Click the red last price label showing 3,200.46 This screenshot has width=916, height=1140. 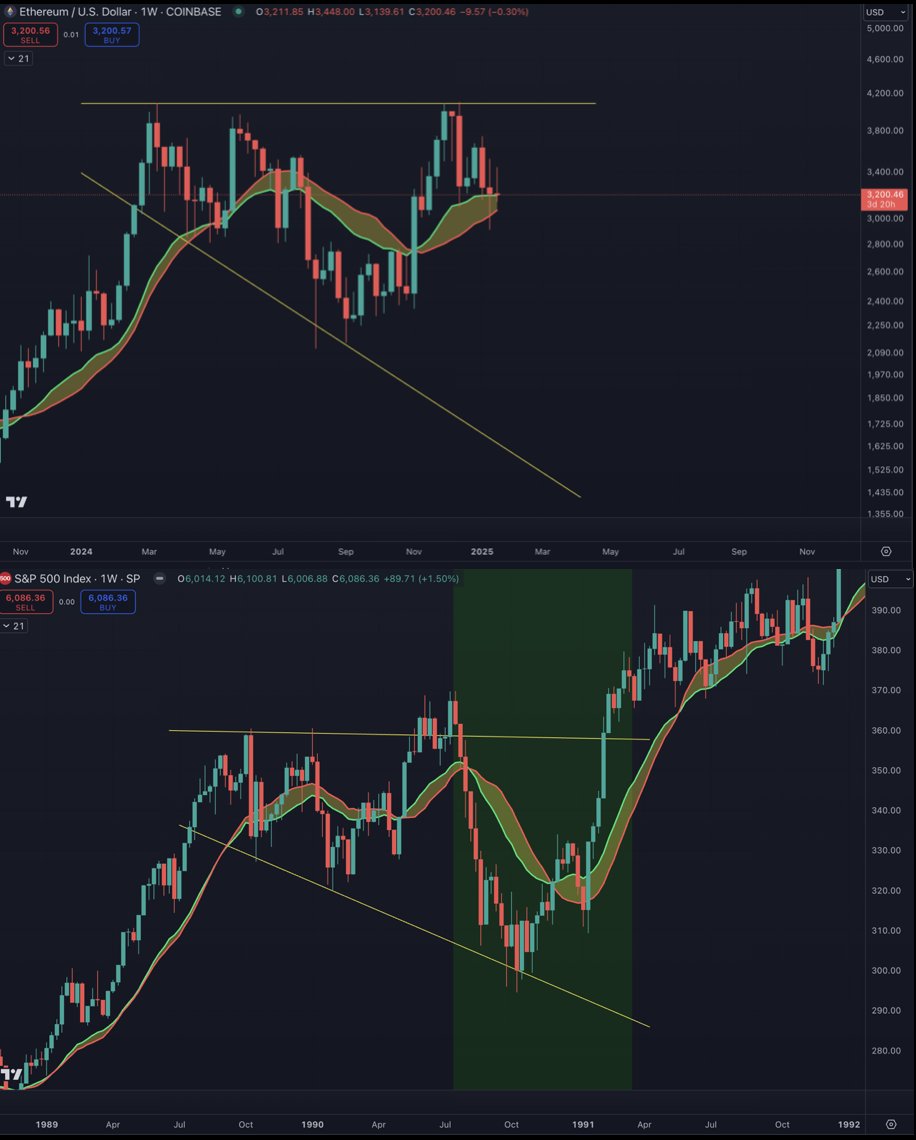pos(884,198)
